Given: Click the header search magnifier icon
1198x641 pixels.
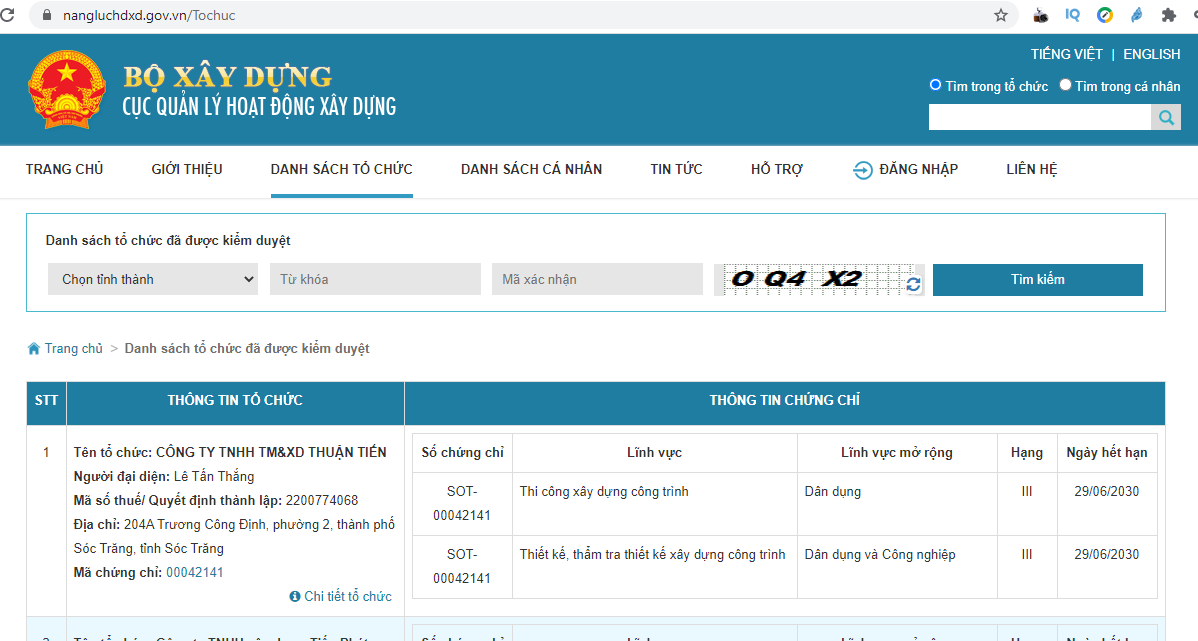Looking at the screenshot, I should click(x=1166, y=118).
